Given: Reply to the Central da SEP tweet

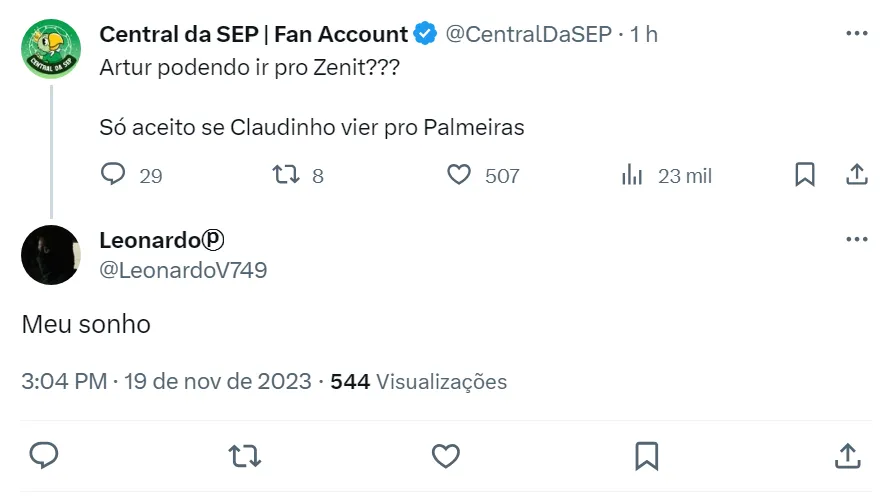Looking at the screenshot, I should click(114, 175).
